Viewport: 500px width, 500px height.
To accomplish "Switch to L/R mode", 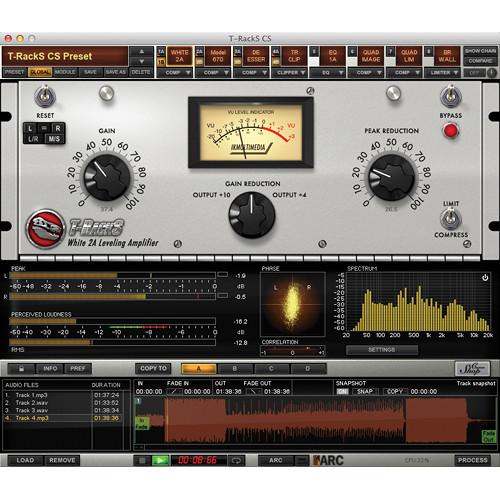I will point(34,139).
